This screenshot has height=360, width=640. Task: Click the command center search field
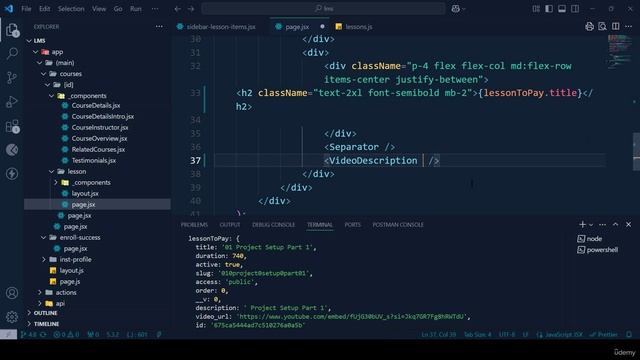323,9
